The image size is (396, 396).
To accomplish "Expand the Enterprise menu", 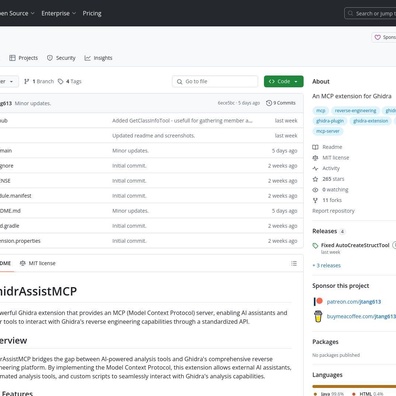I will point(59,13).
